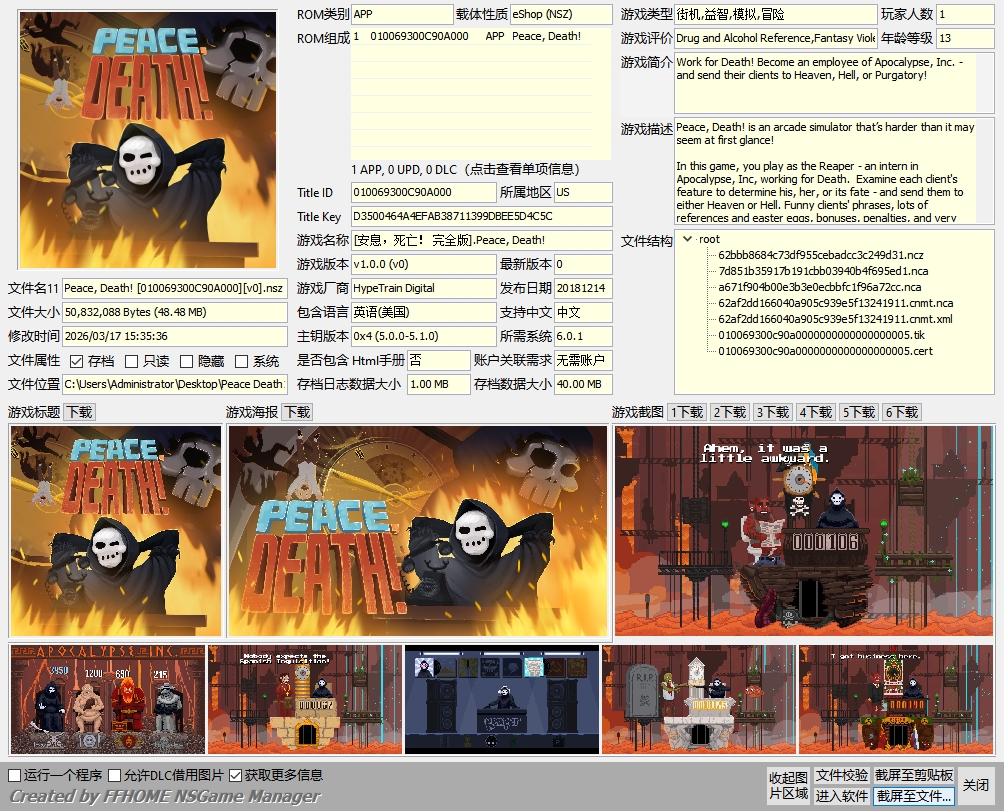Collapse the root node in file structure

pos(687,239)
